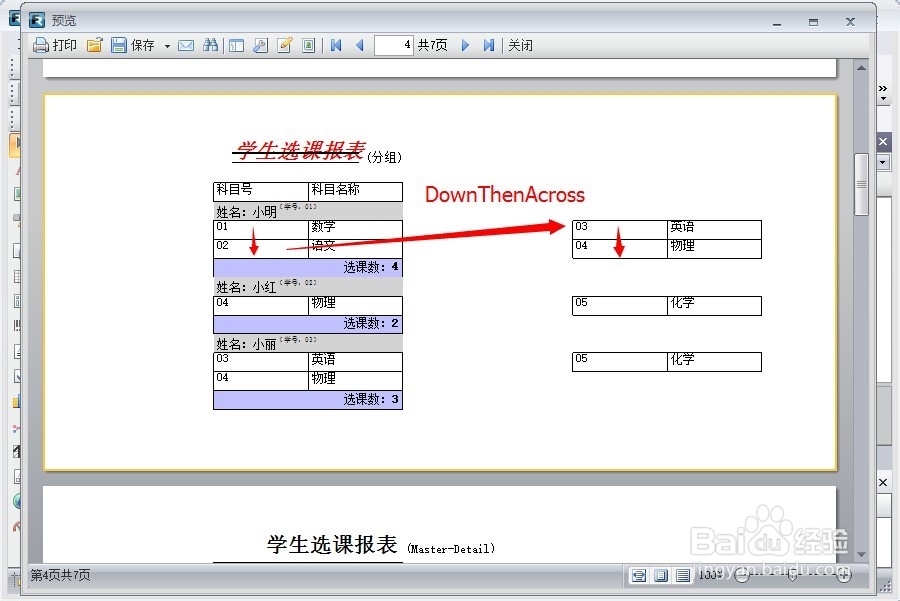
Task: Expand the 保存 save format dropdown arrow
Action: tap(167, 46)
